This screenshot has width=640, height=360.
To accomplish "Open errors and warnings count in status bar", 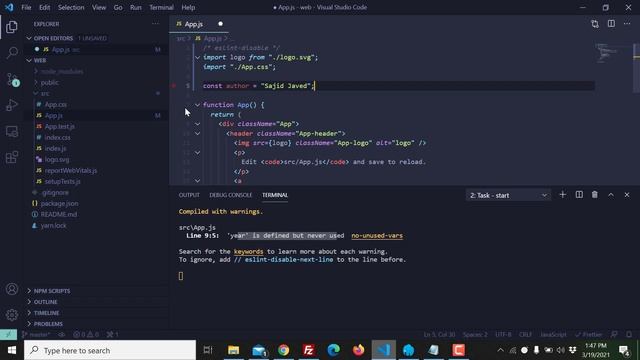I will [86, 334].
